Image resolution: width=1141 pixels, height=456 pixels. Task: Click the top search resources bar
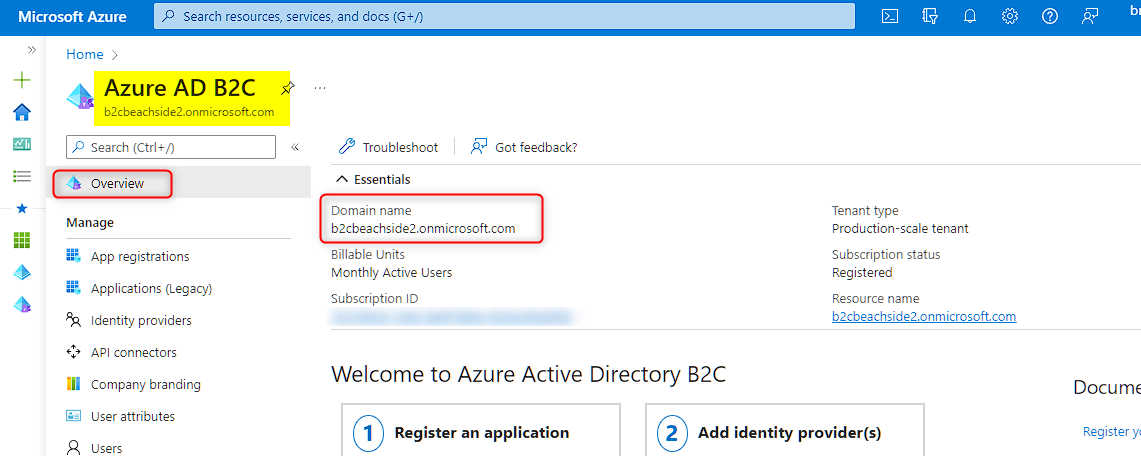(504, 16)
